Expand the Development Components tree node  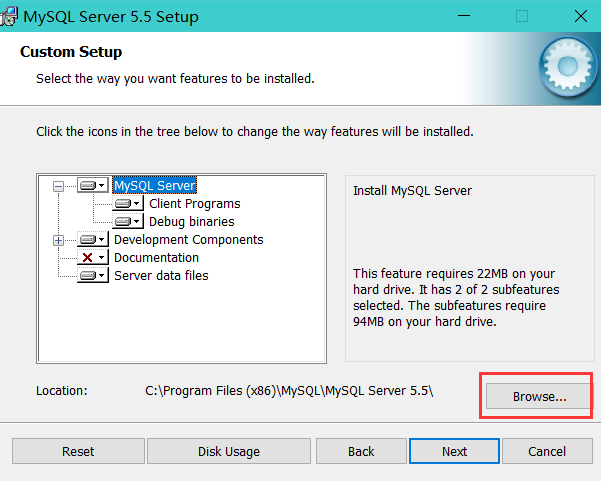point(58,240)
